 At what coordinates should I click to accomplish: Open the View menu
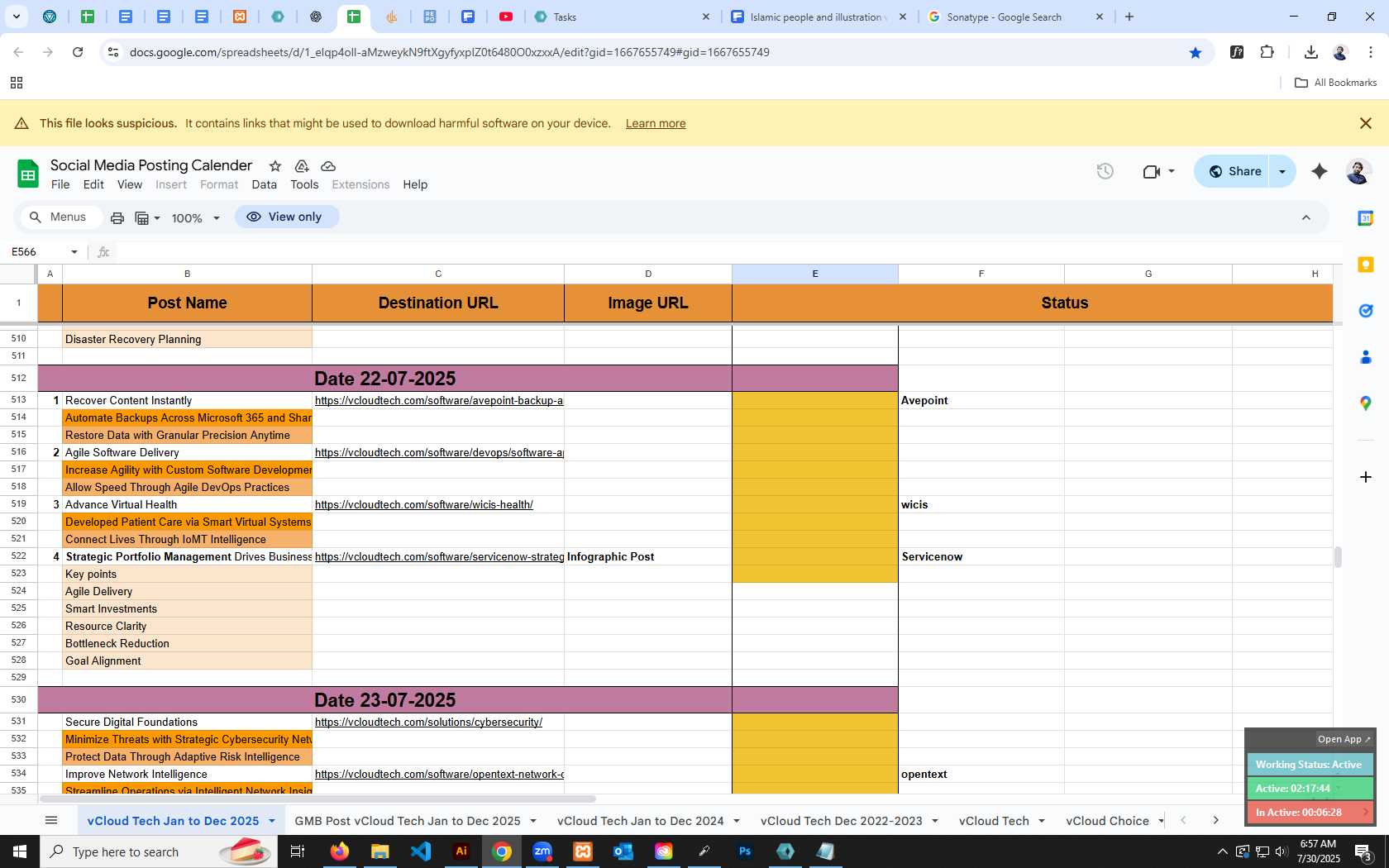click(x=130, y=184)
